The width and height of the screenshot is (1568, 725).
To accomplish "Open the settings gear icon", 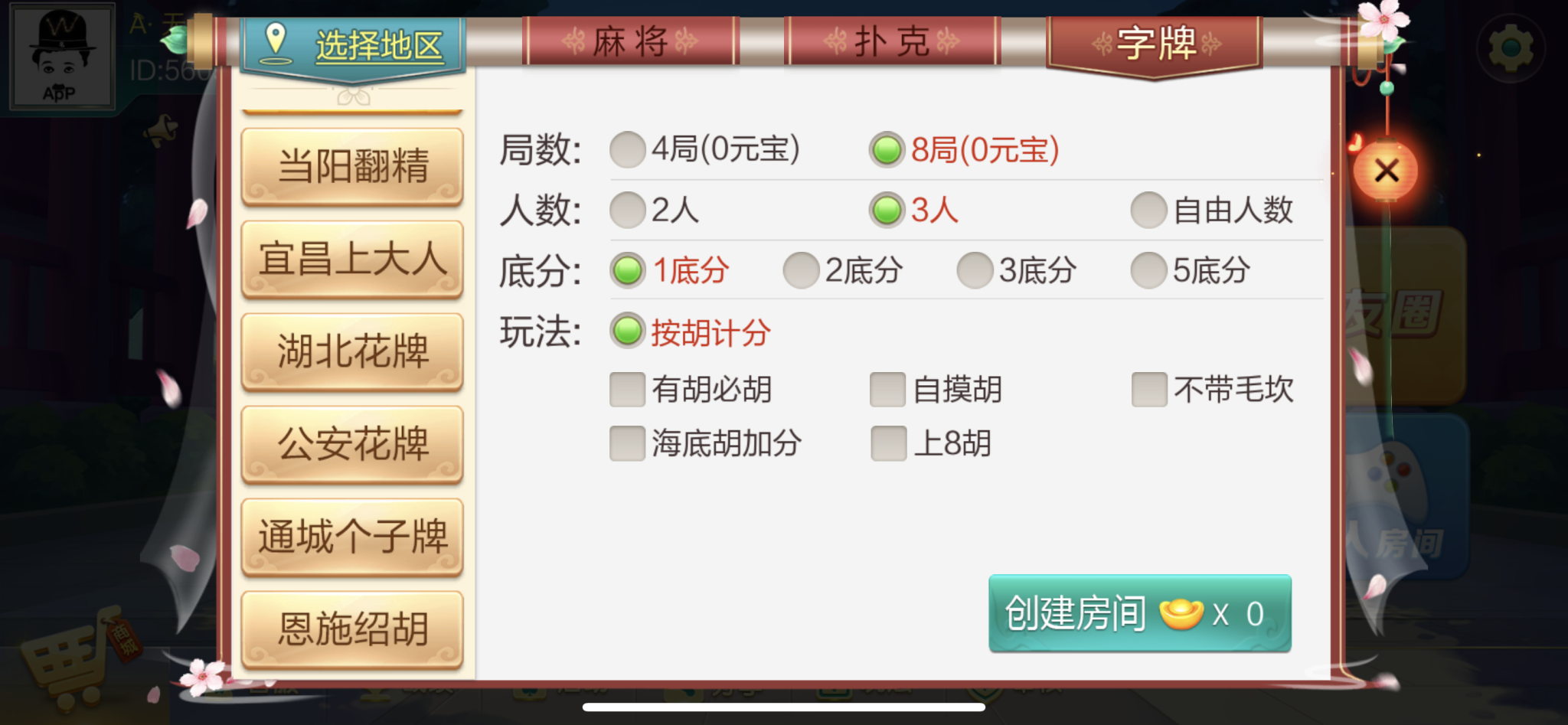I will (x=1511, y=47).
